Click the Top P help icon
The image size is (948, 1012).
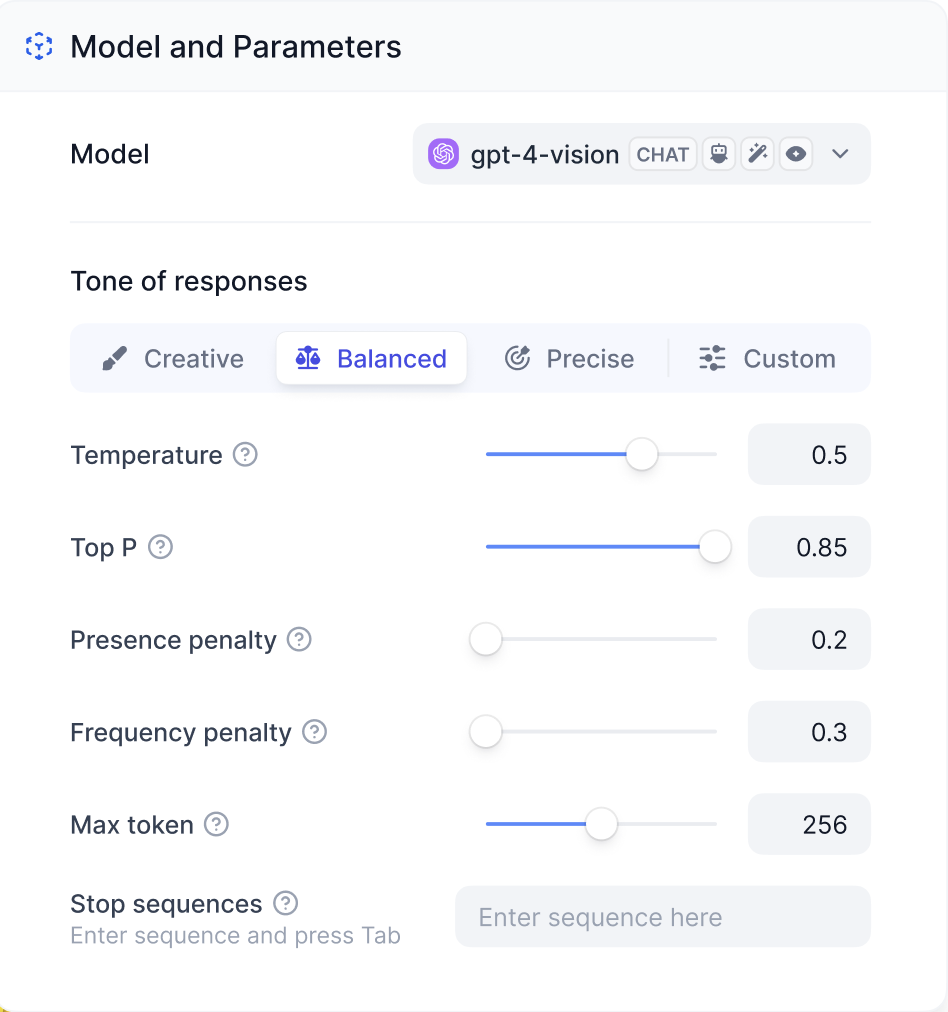[160, 547]
